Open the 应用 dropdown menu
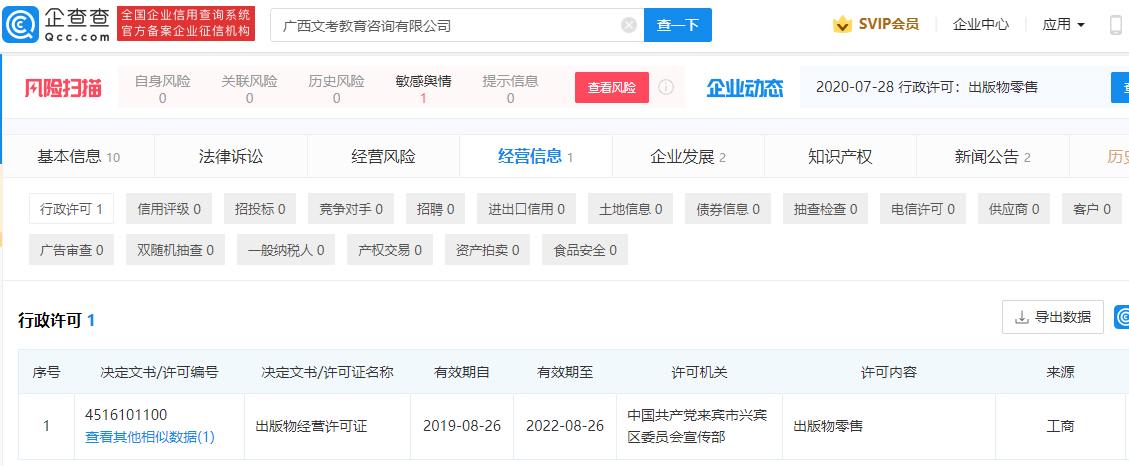This screenshot has height=466, width=1129. (1063, 25)
